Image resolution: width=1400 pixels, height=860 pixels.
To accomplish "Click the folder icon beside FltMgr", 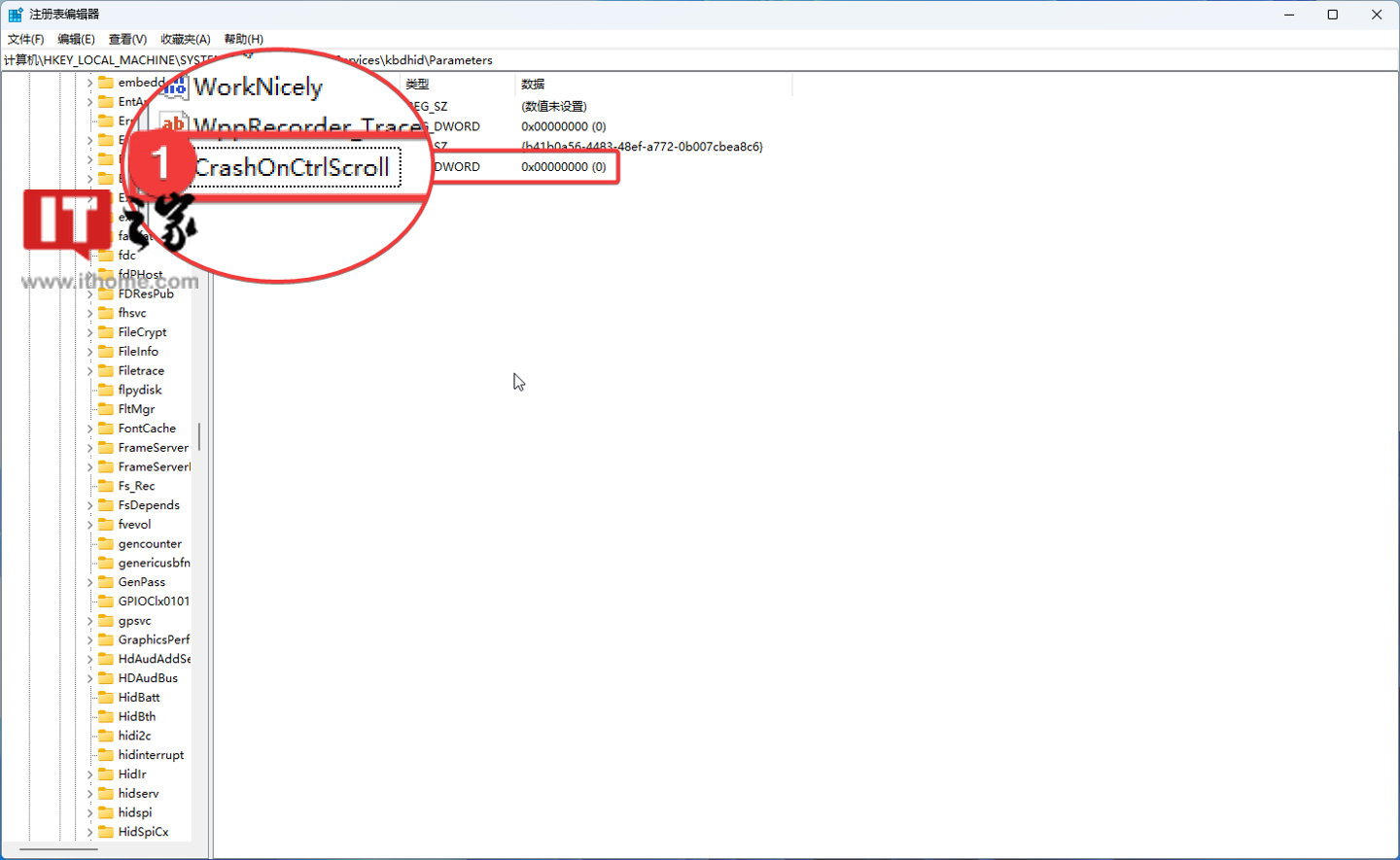I will pyautogui.click(x=106, y=409).
